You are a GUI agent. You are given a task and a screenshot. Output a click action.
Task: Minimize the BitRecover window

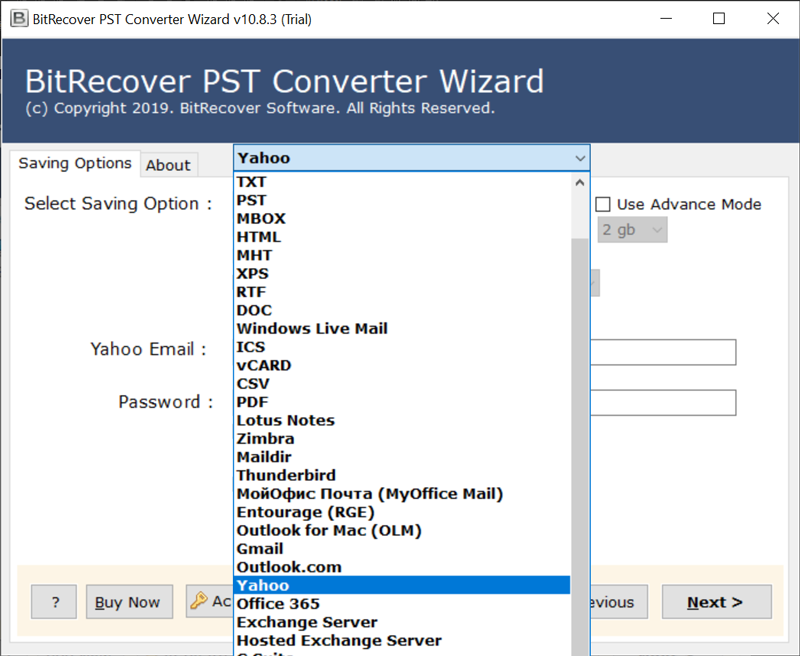click(666, 19)
